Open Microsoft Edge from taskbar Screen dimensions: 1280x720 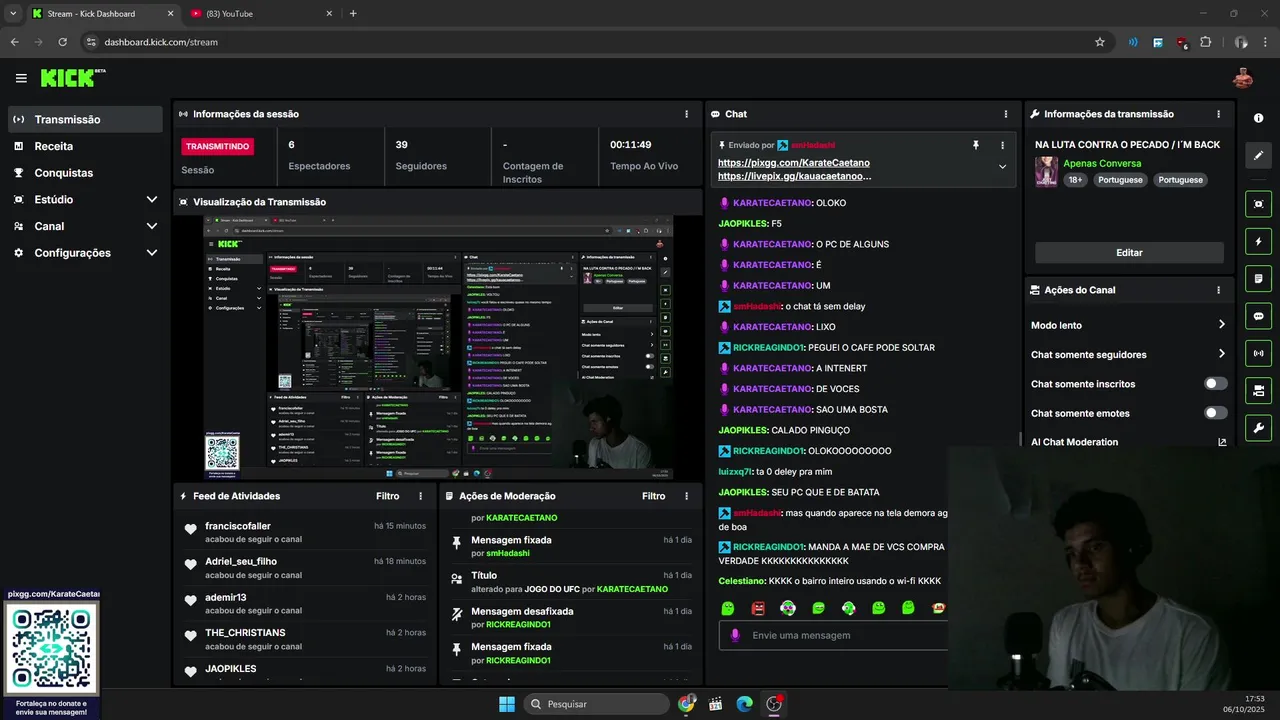tap(744, 704)
